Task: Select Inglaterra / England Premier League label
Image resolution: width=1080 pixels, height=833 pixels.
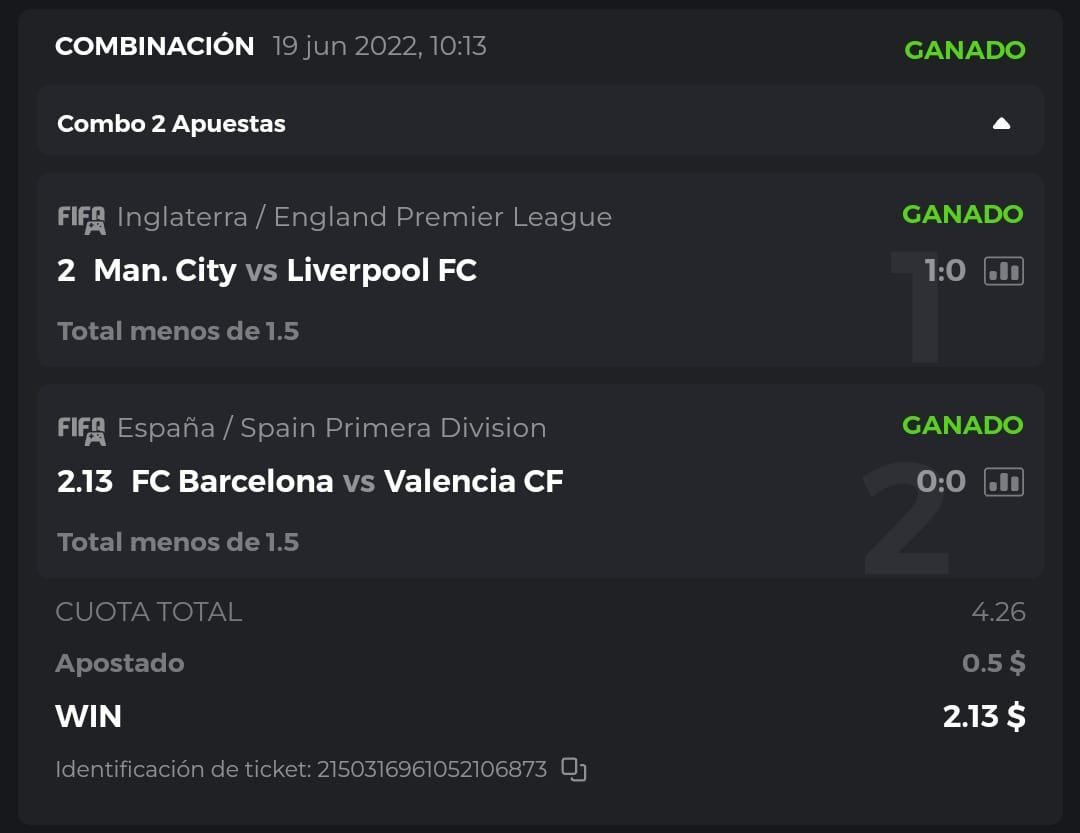Action: click(364, 217)
